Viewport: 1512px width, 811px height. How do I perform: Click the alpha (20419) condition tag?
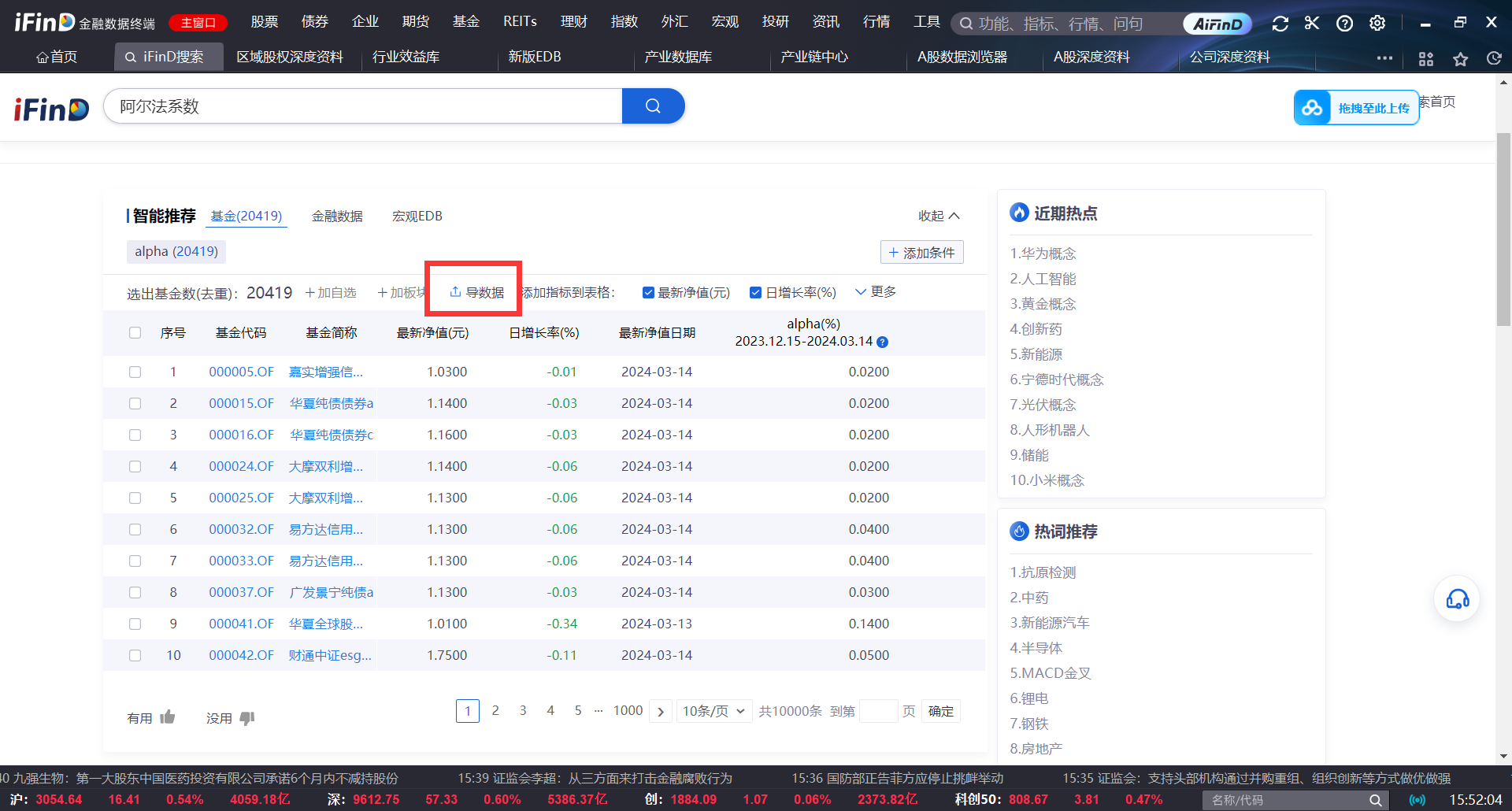[176, 252]
